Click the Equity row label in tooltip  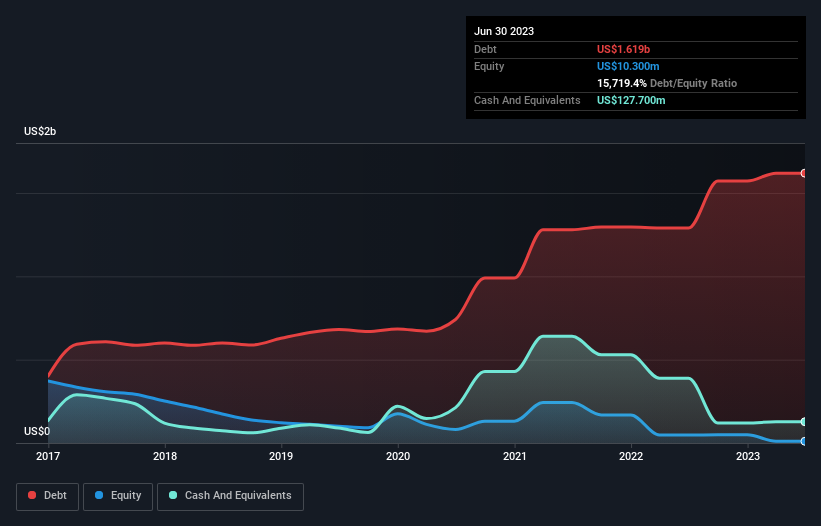point(489,66)
